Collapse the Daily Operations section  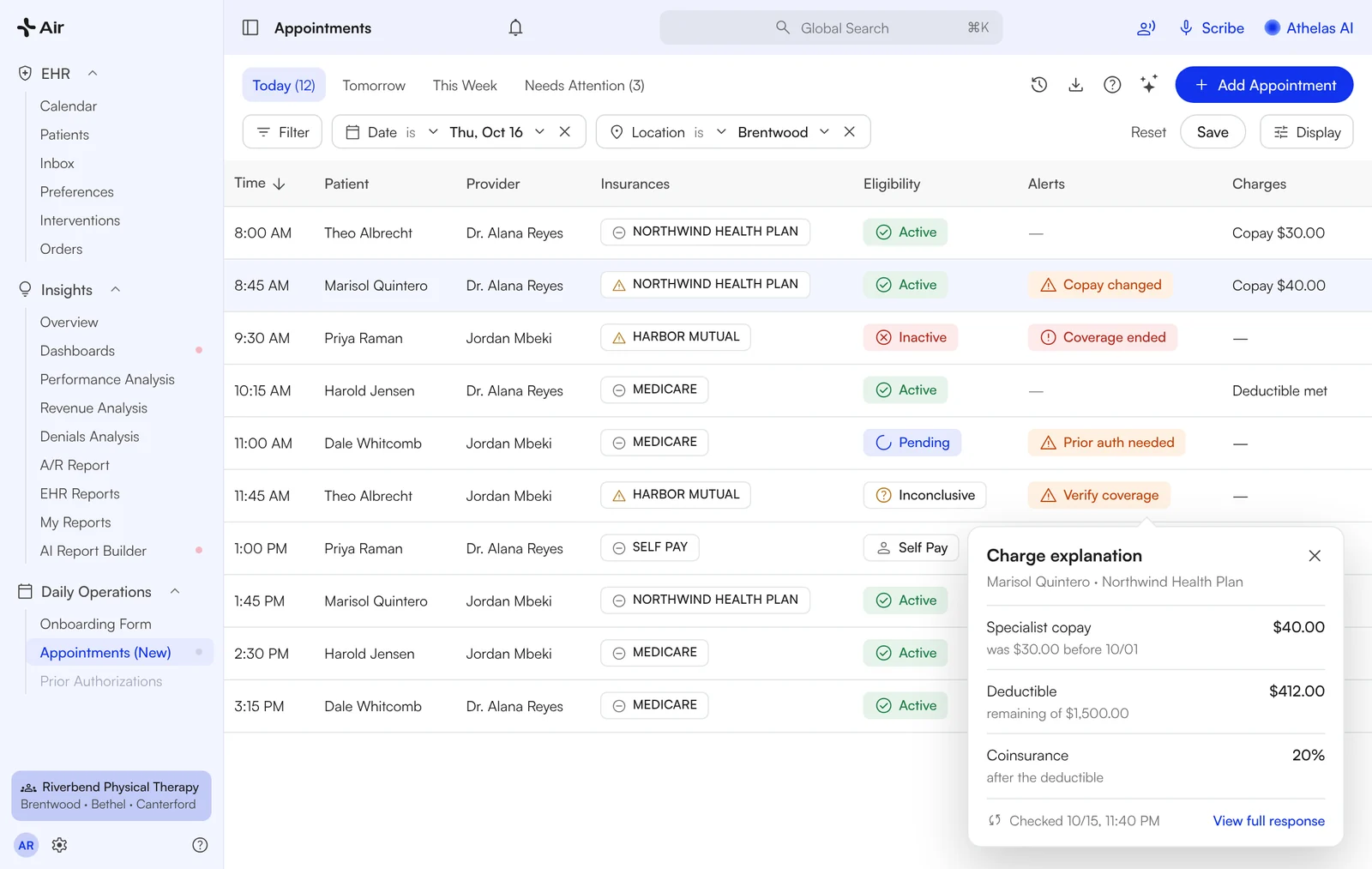(175, 591)
